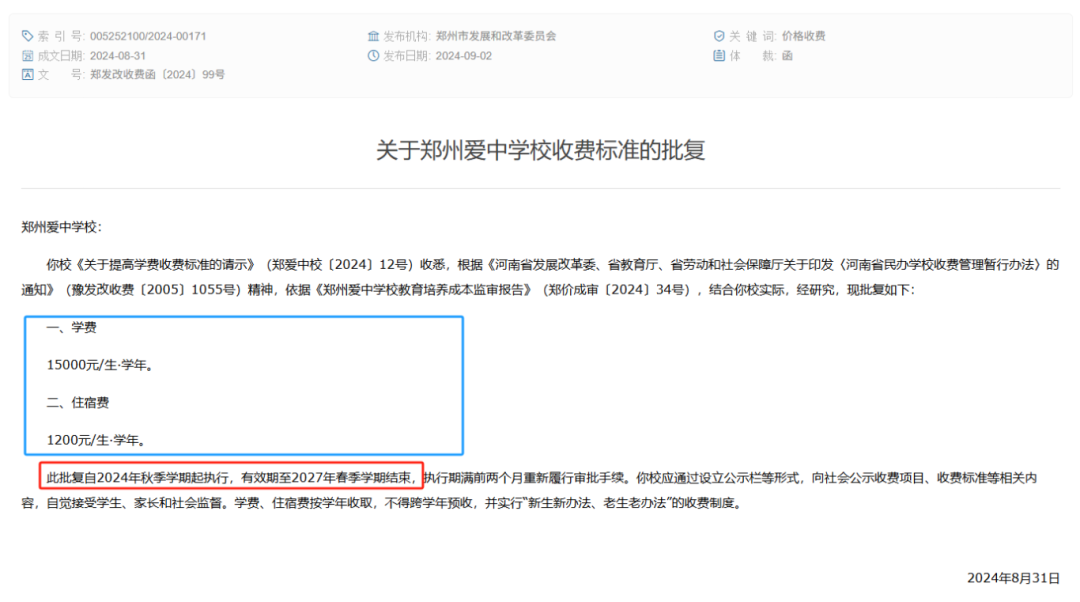Click the tag icon beside 索引号

(28, 36)
